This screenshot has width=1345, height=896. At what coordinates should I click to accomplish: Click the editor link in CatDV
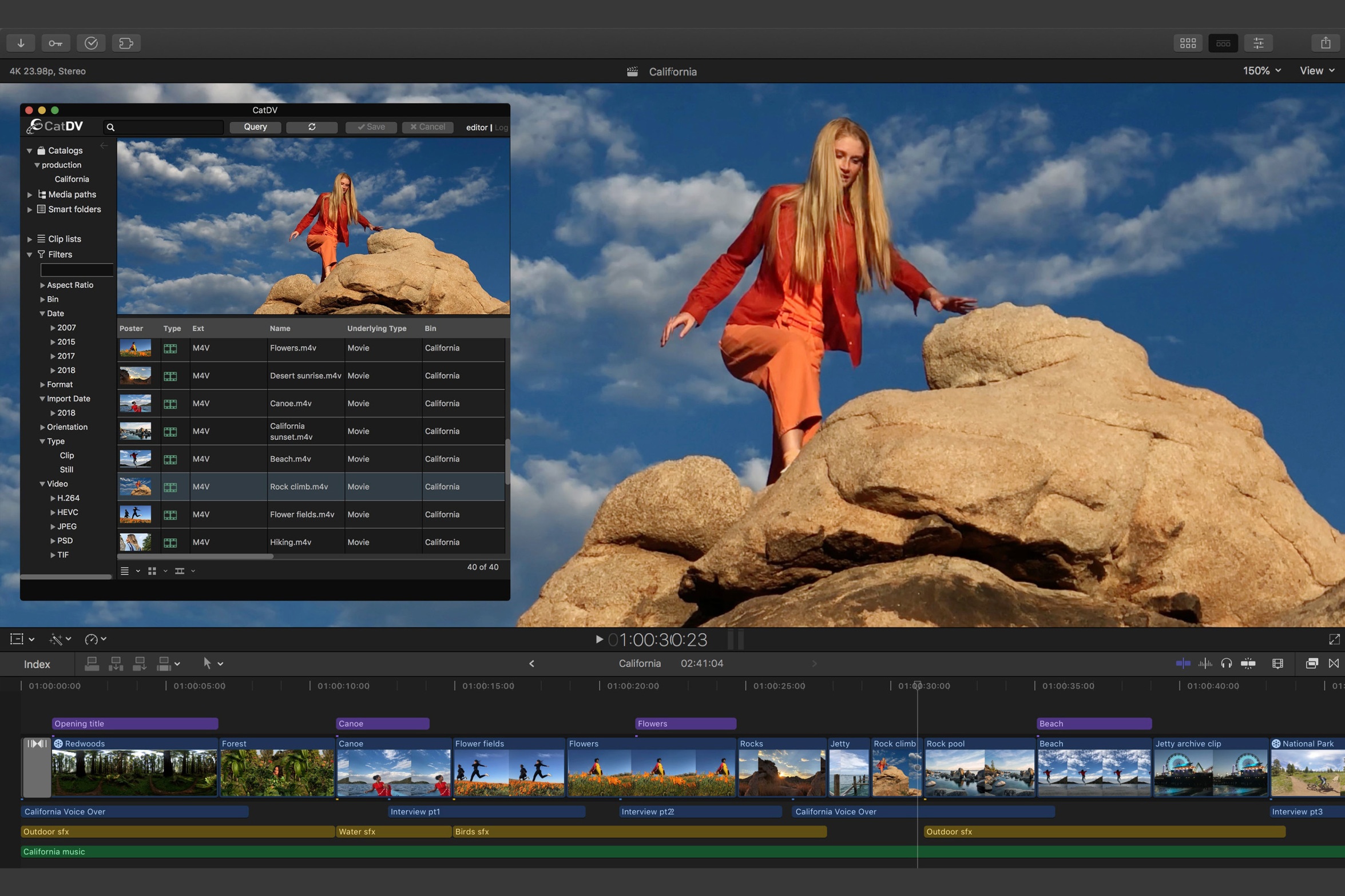click(476, 128)
